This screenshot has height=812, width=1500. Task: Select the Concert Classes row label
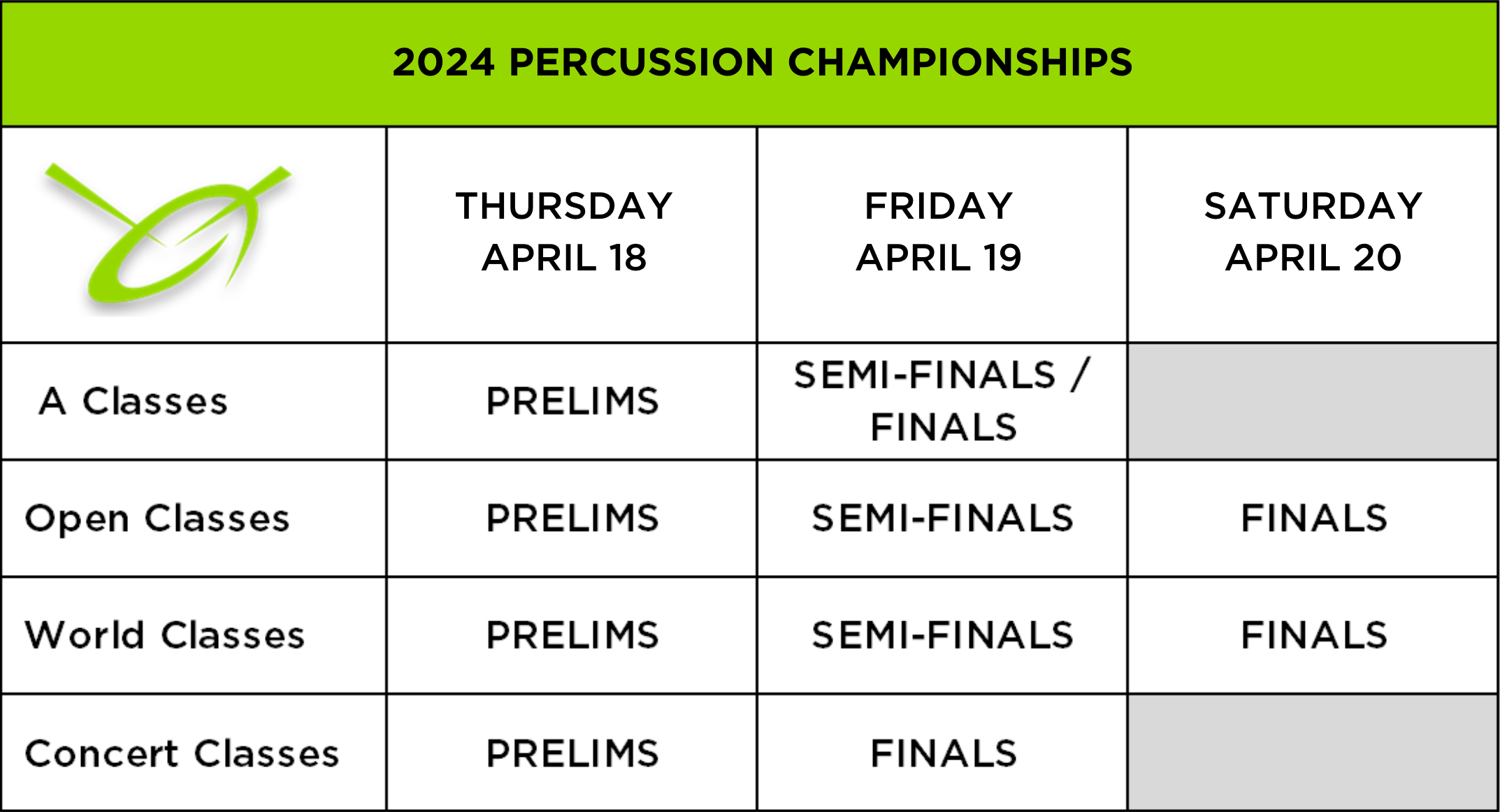point(182,753)
